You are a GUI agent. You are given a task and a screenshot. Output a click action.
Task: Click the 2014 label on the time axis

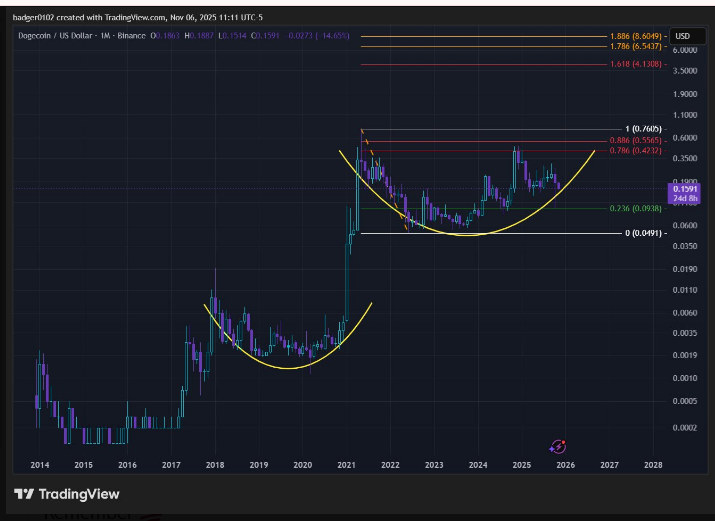pyautogui.click(x=40, y=465)
